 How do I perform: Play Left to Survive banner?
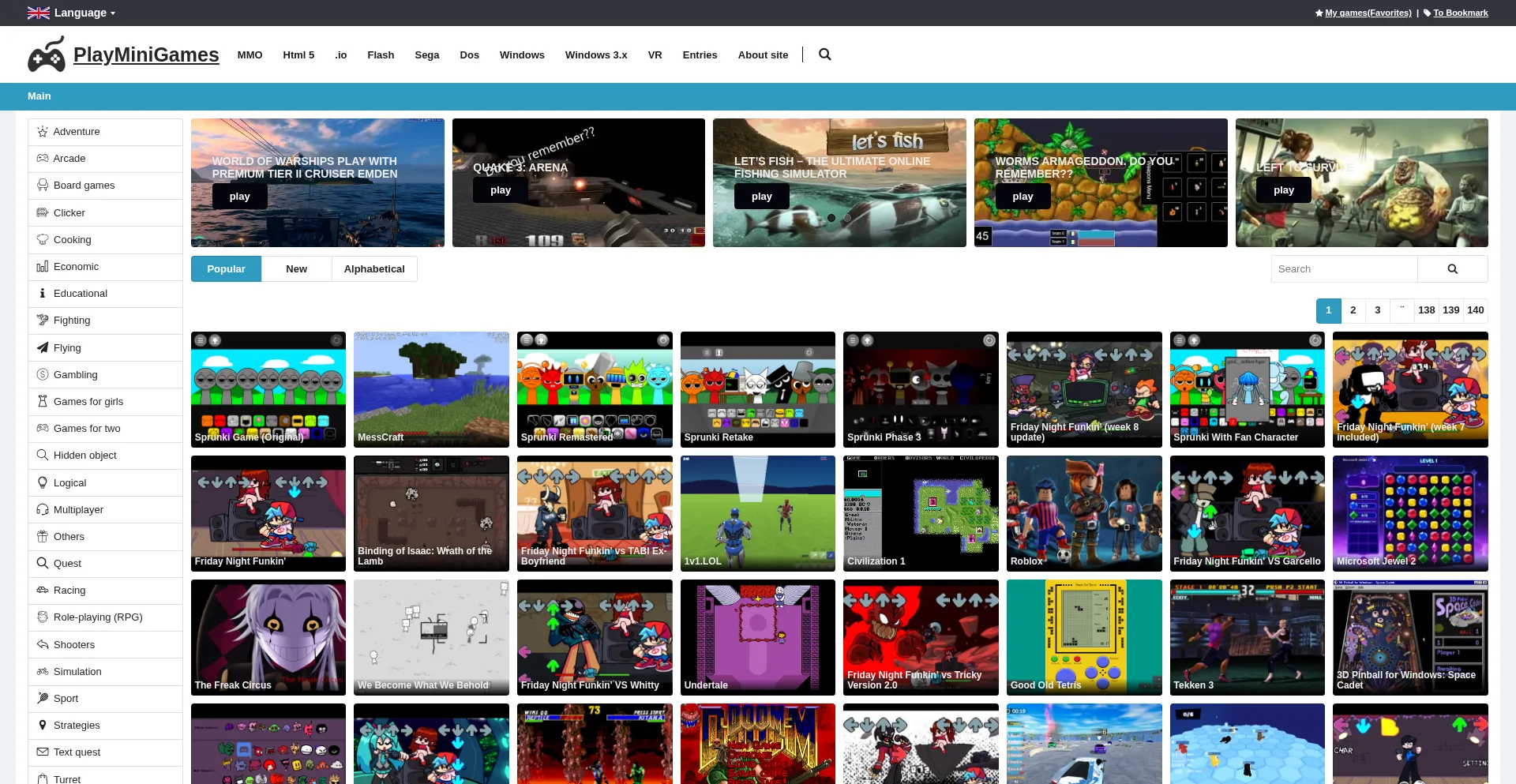tap(1284, 190)
